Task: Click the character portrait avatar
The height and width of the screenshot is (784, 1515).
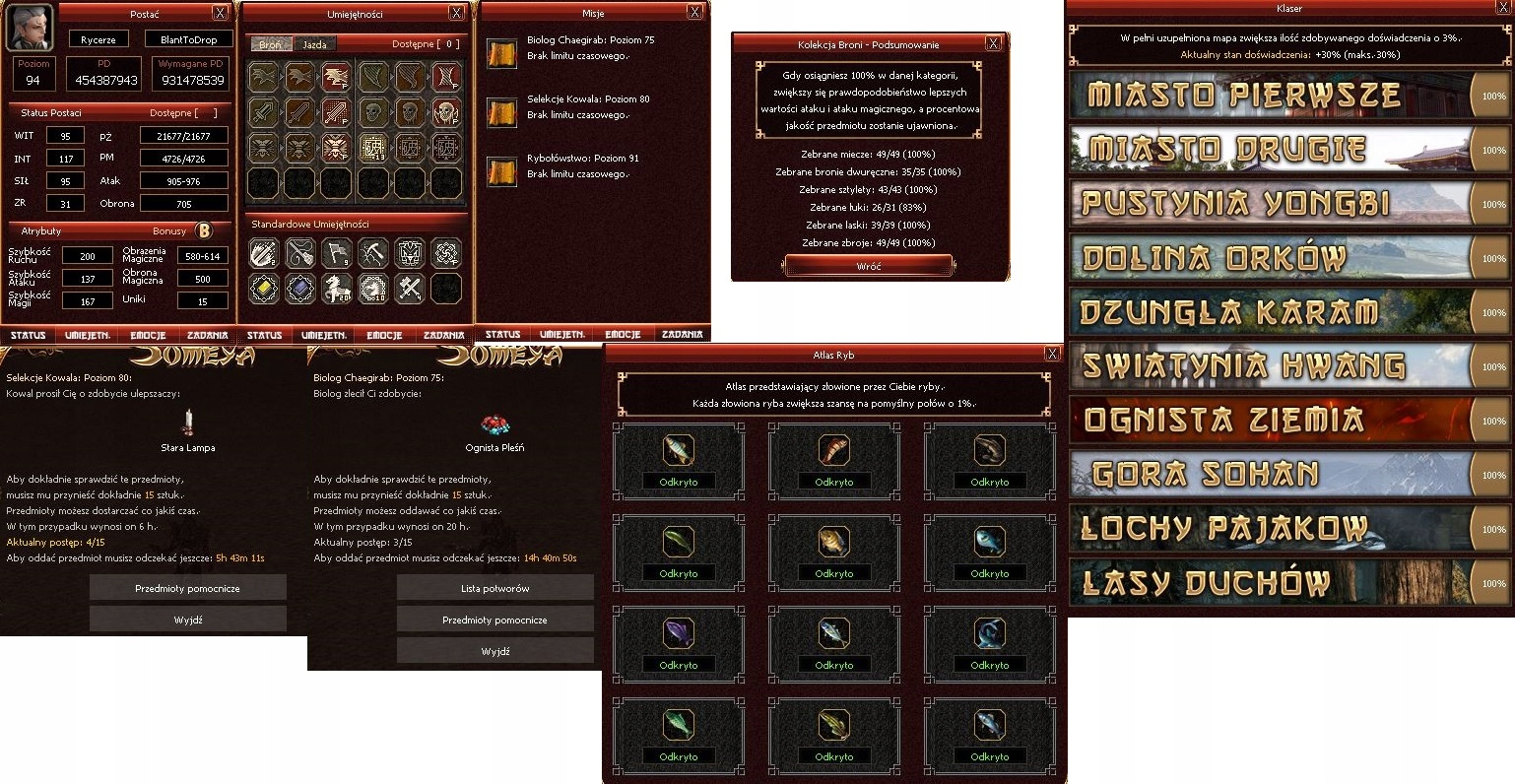Action: [29, 28]
